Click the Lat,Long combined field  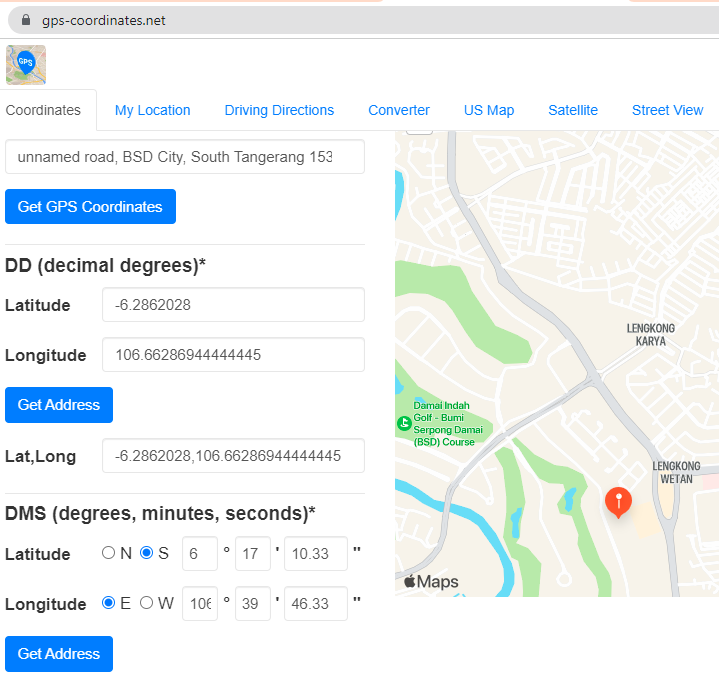(233, 455)
